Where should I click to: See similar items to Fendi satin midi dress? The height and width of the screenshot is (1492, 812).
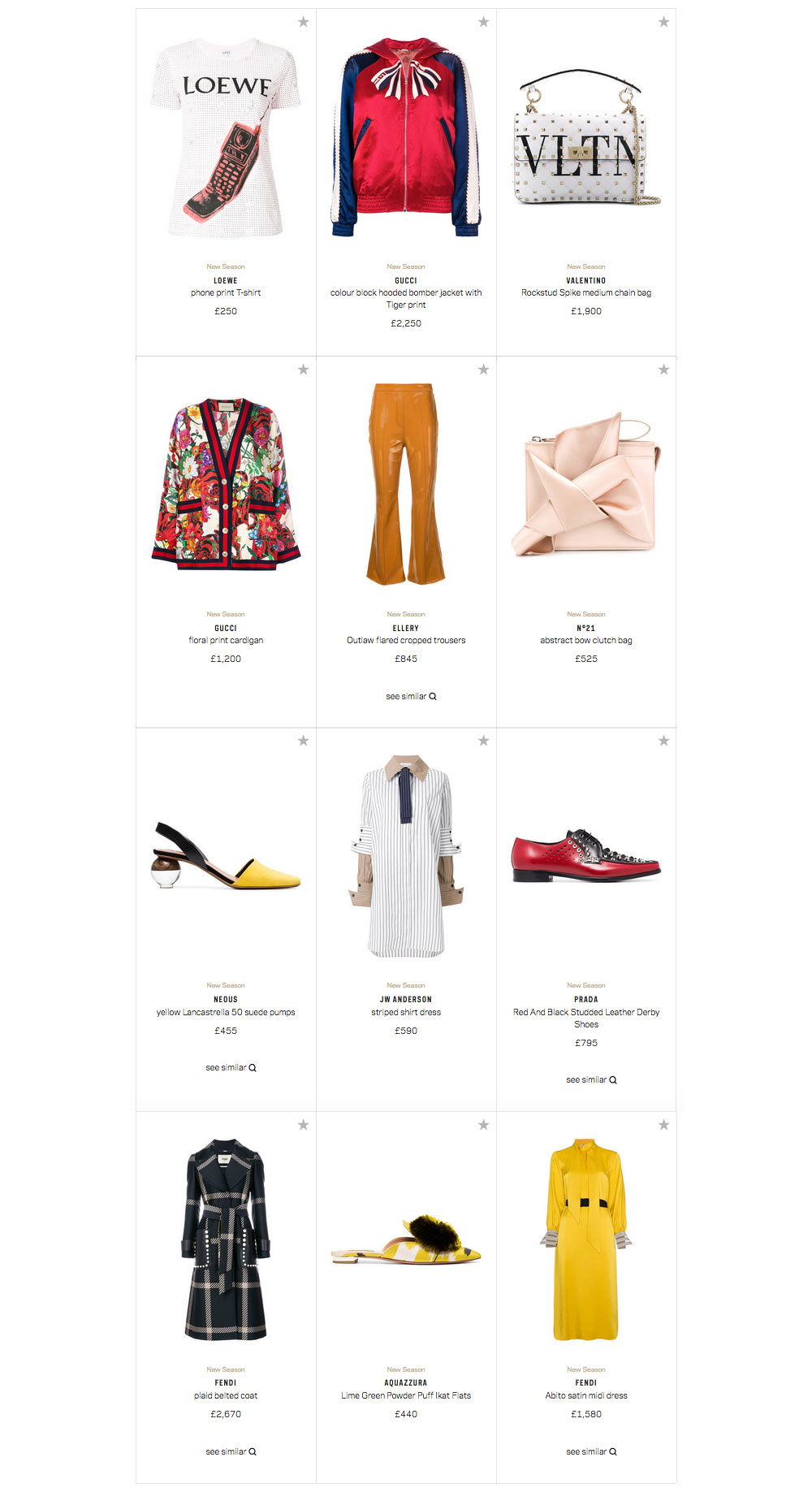[x=591, y=1451]
